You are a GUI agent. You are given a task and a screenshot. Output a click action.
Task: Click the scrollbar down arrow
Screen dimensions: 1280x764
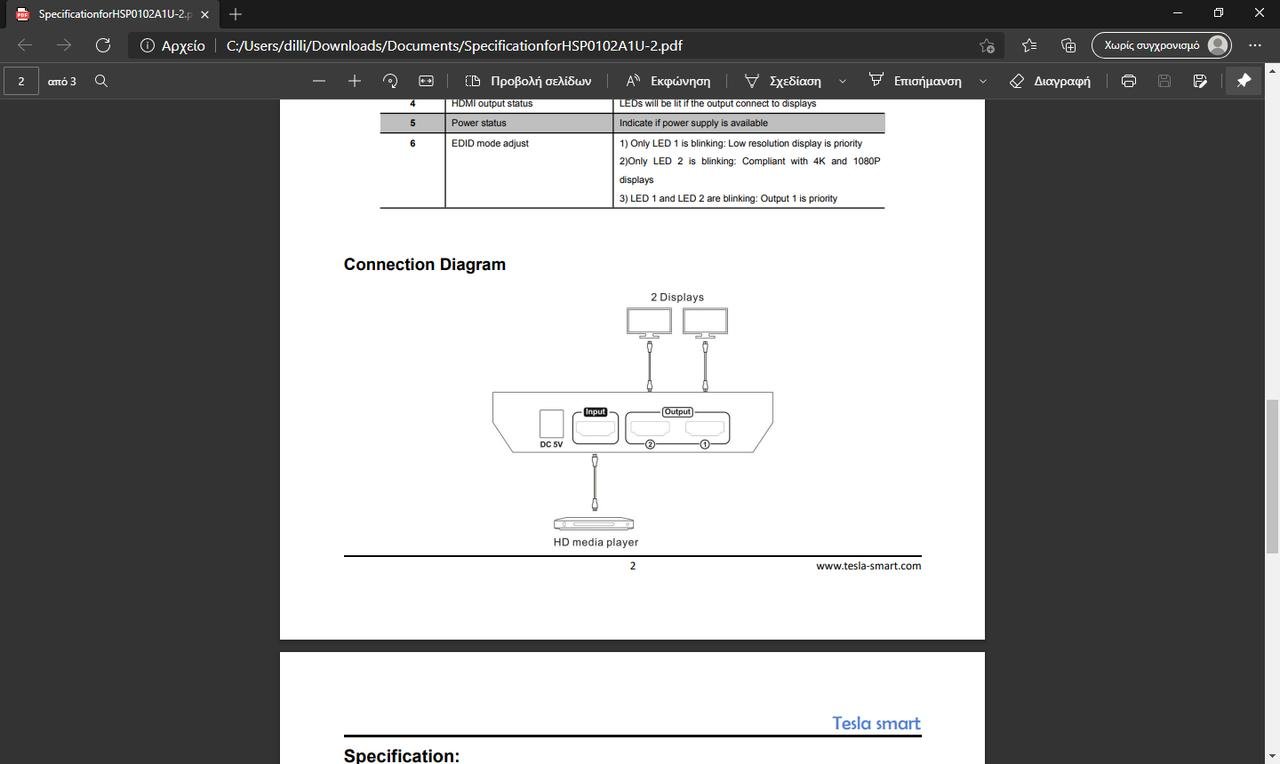coord(1272,755)
